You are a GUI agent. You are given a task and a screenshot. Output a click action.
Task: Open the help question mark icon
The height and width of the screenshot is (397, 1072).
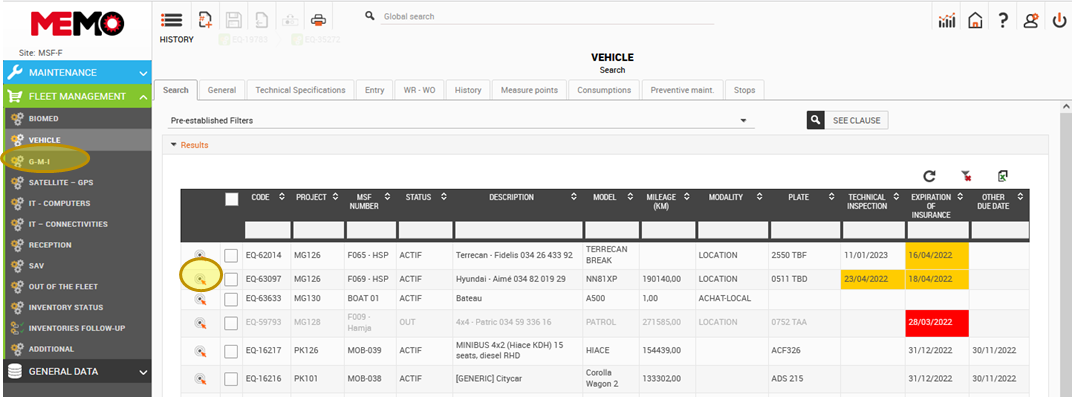point(1003,20)
